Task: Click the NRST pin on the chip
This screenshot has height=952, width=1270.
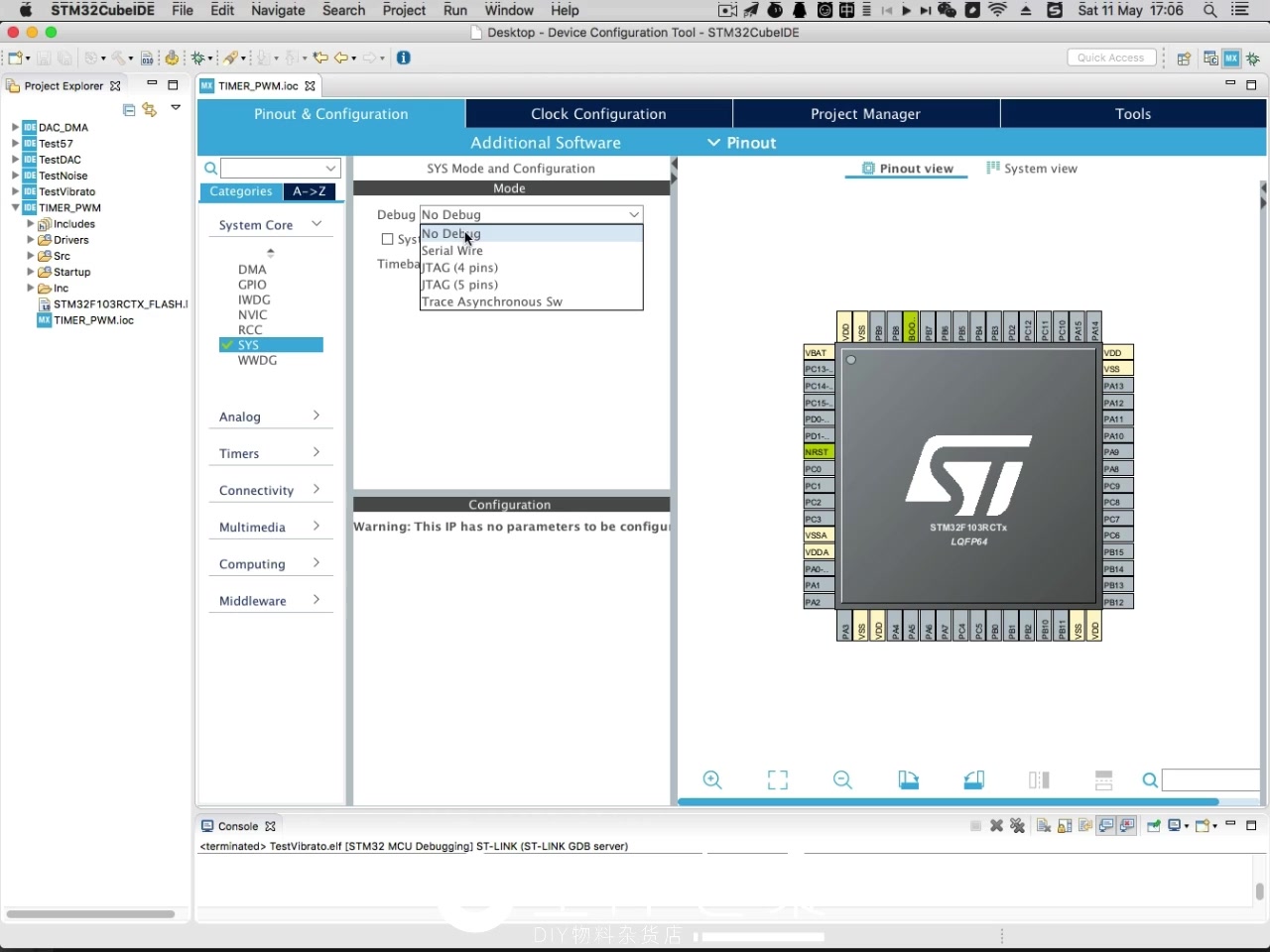Action: [x=819, y=452]
